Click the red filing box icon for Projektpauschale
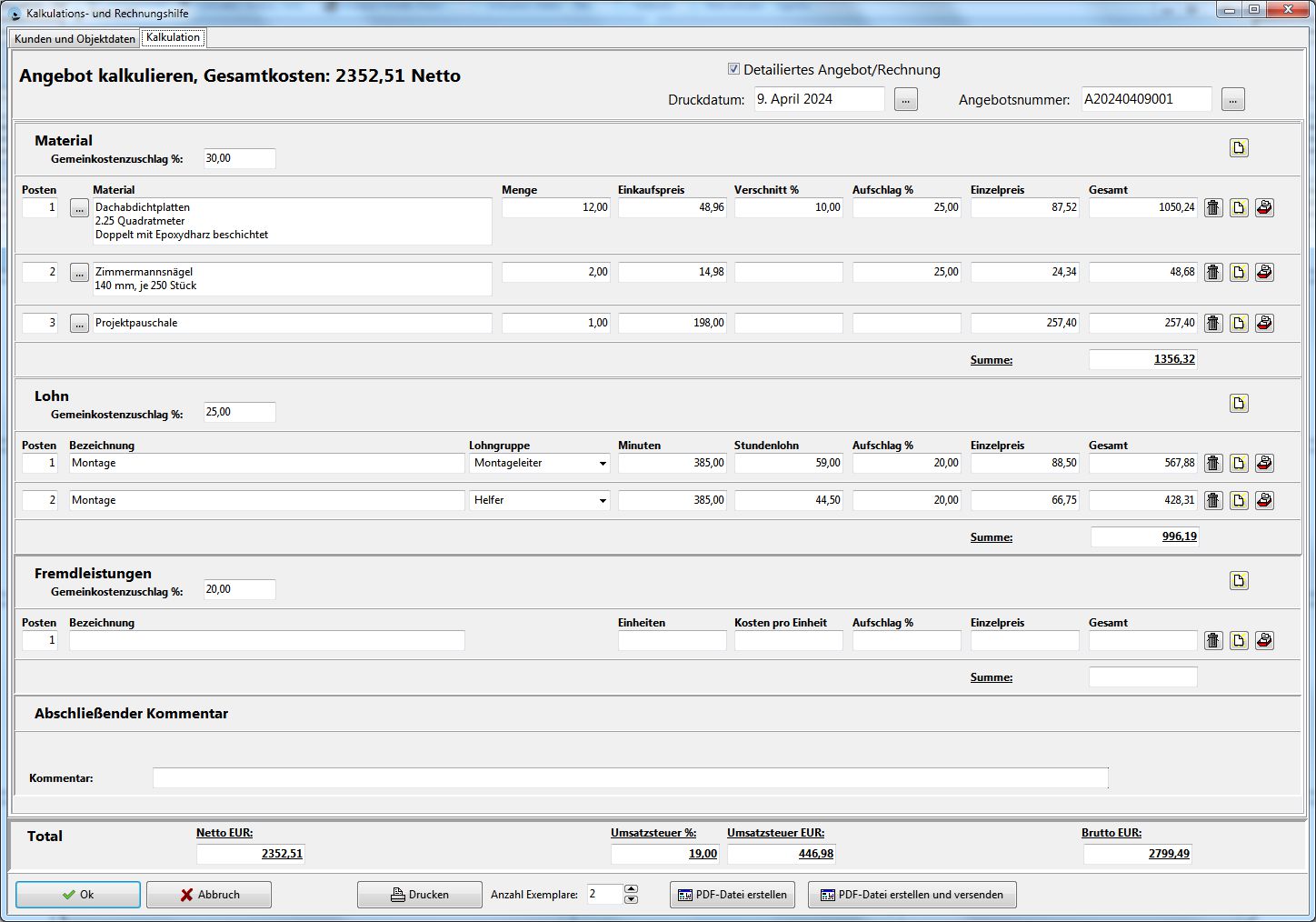1316x922 pixels. pos(1264,323)
